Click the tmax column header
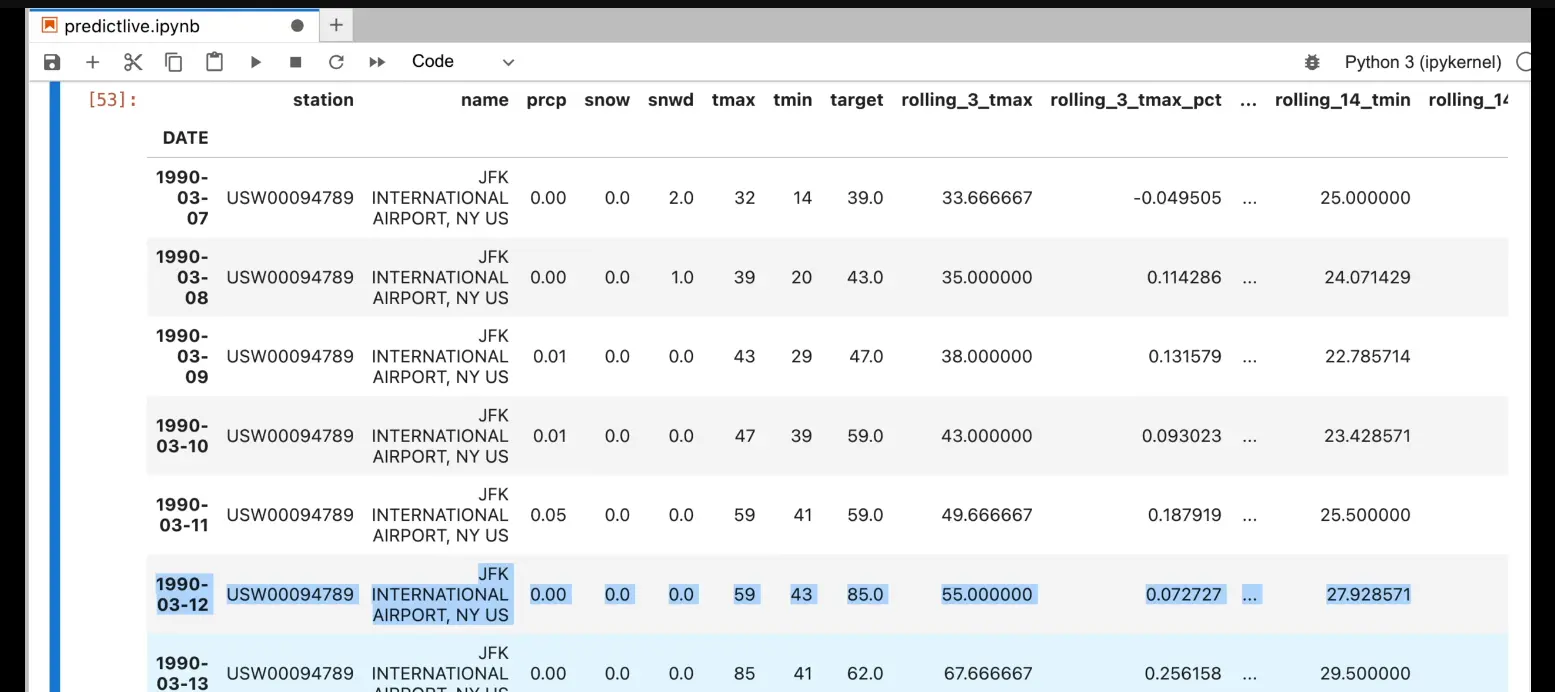 tap(733, 100)
